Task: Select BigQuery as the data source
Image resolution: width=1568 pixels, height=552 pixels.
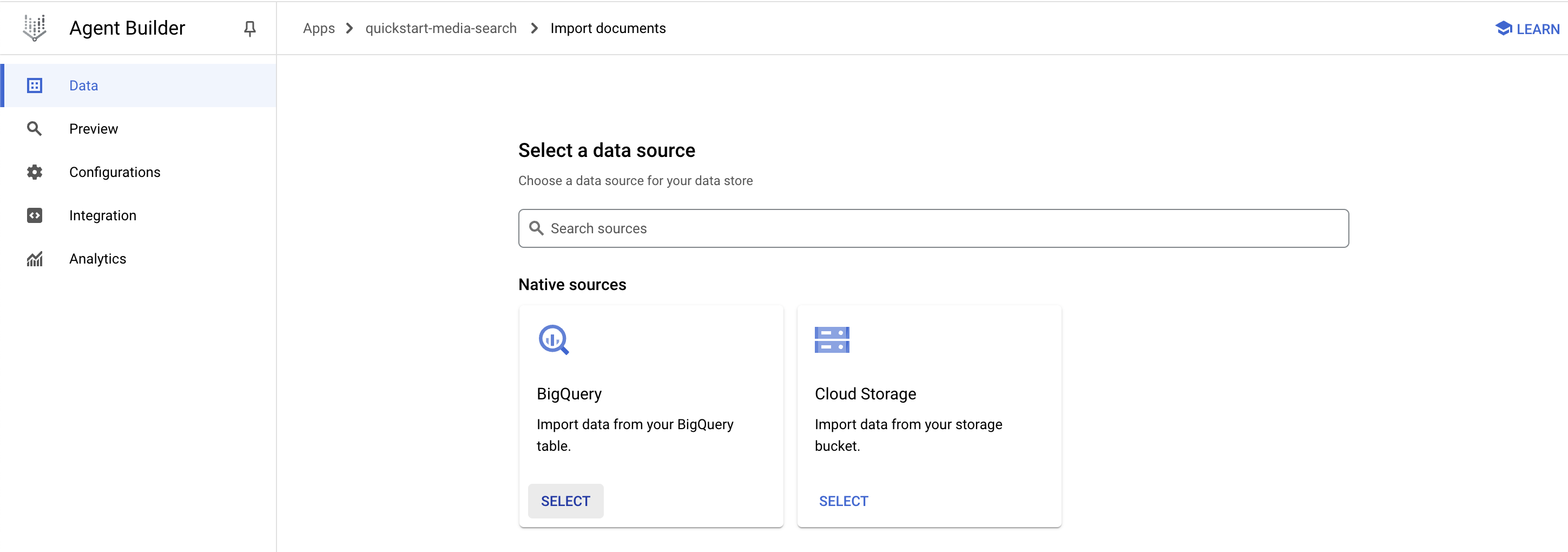Action: (565, 501)
